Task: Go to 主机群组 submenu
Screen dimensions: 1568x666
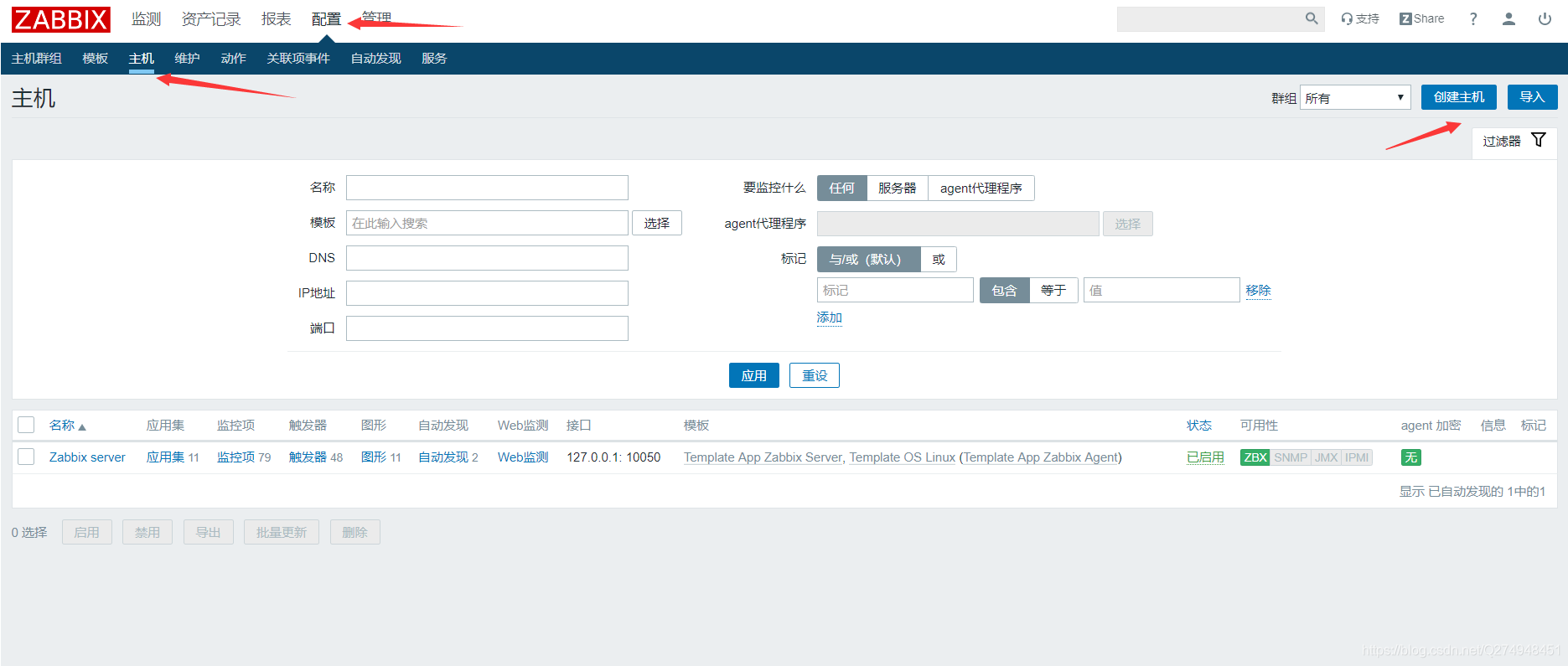Action: (37, 59)
